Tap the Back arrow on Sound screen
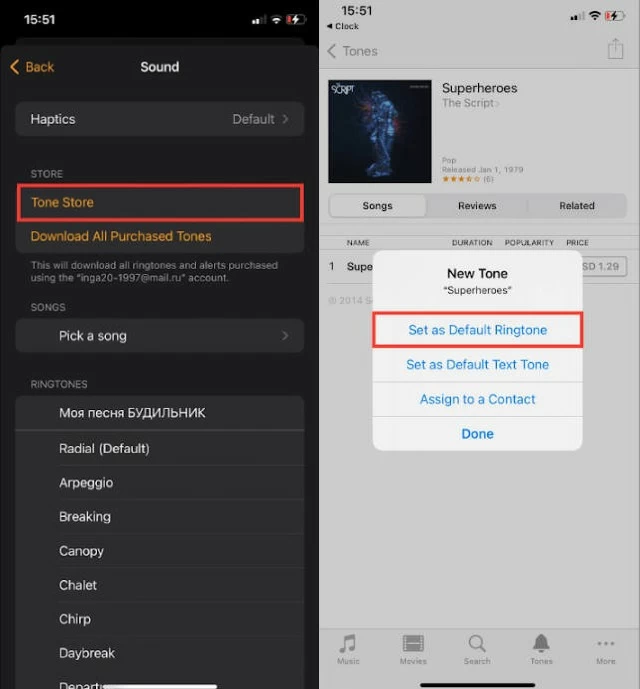The image size is (640, 689). click(32, 67)
